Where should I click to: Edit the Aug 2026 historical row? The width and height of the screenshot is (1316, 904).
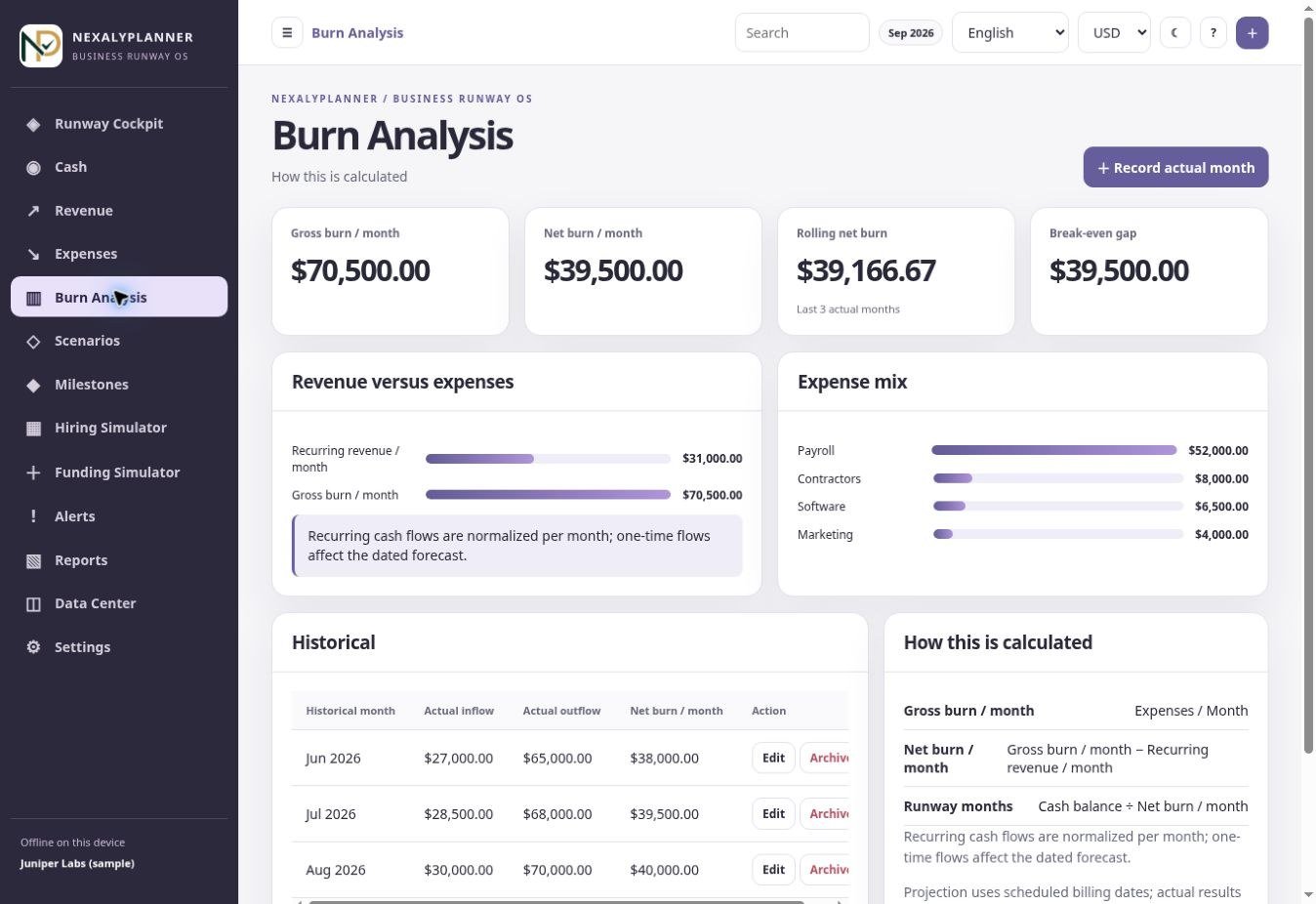coord(773,869)
